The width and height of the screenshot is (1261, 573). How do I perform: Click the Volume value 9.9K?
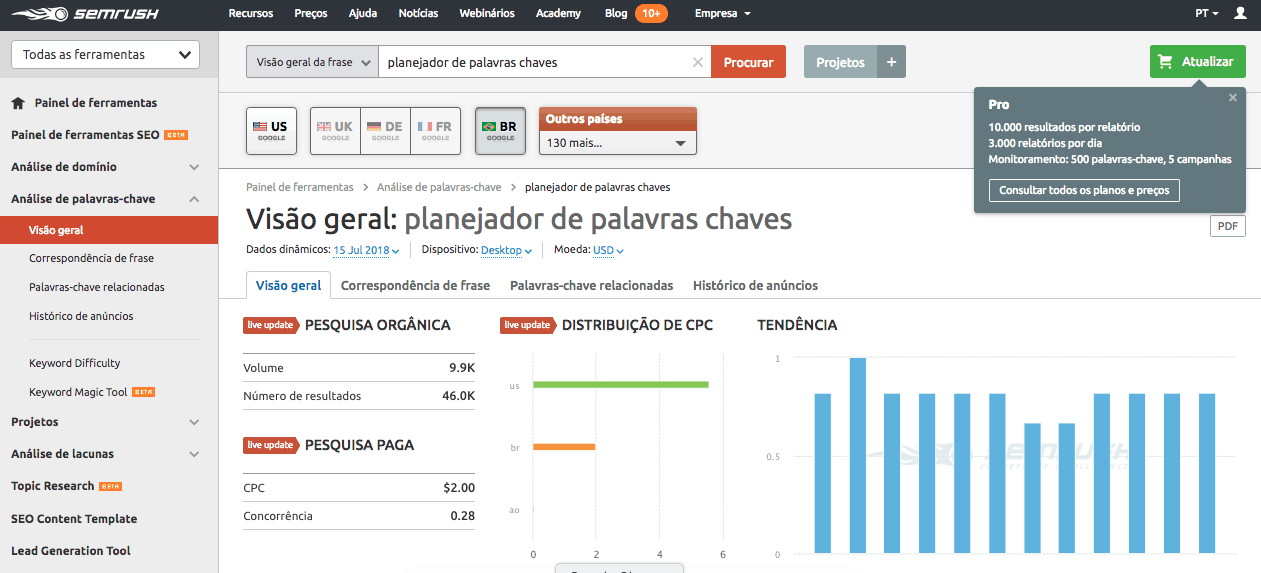[x=462, y=368]
